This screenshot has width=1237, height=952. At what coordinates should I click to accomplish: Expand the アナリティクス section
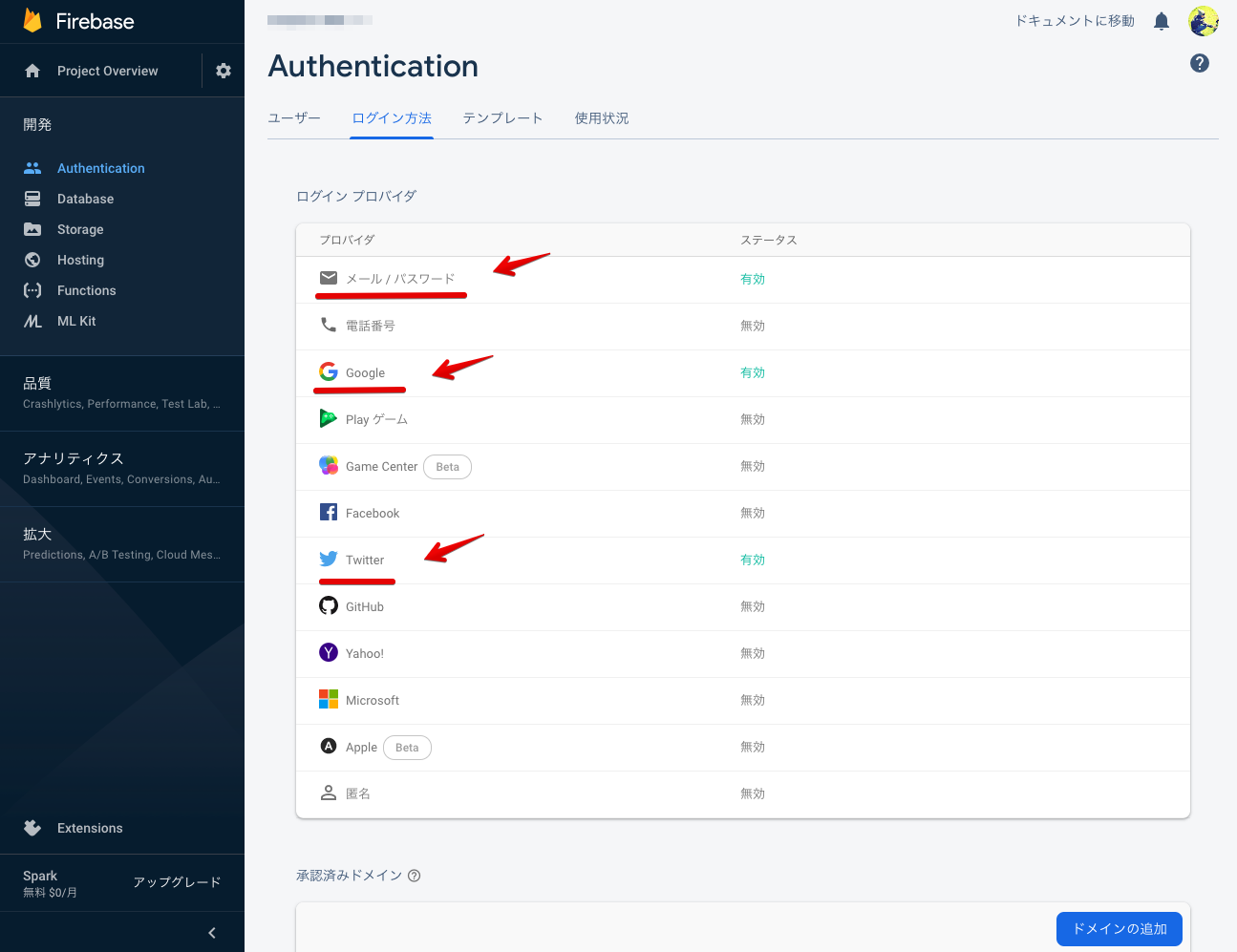122,468
